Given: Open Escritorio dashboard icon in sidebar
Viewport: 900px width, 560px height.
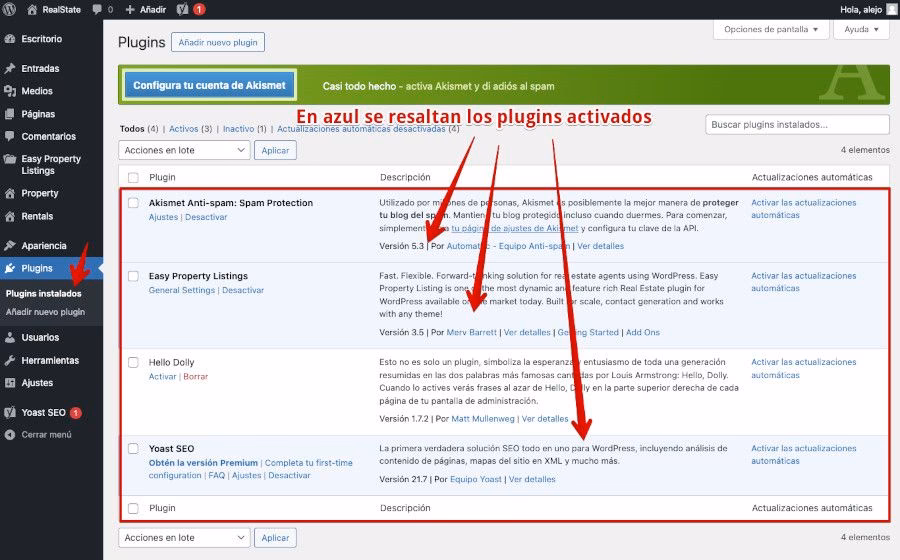Looking at the screenshot, I should pos(10,39).
